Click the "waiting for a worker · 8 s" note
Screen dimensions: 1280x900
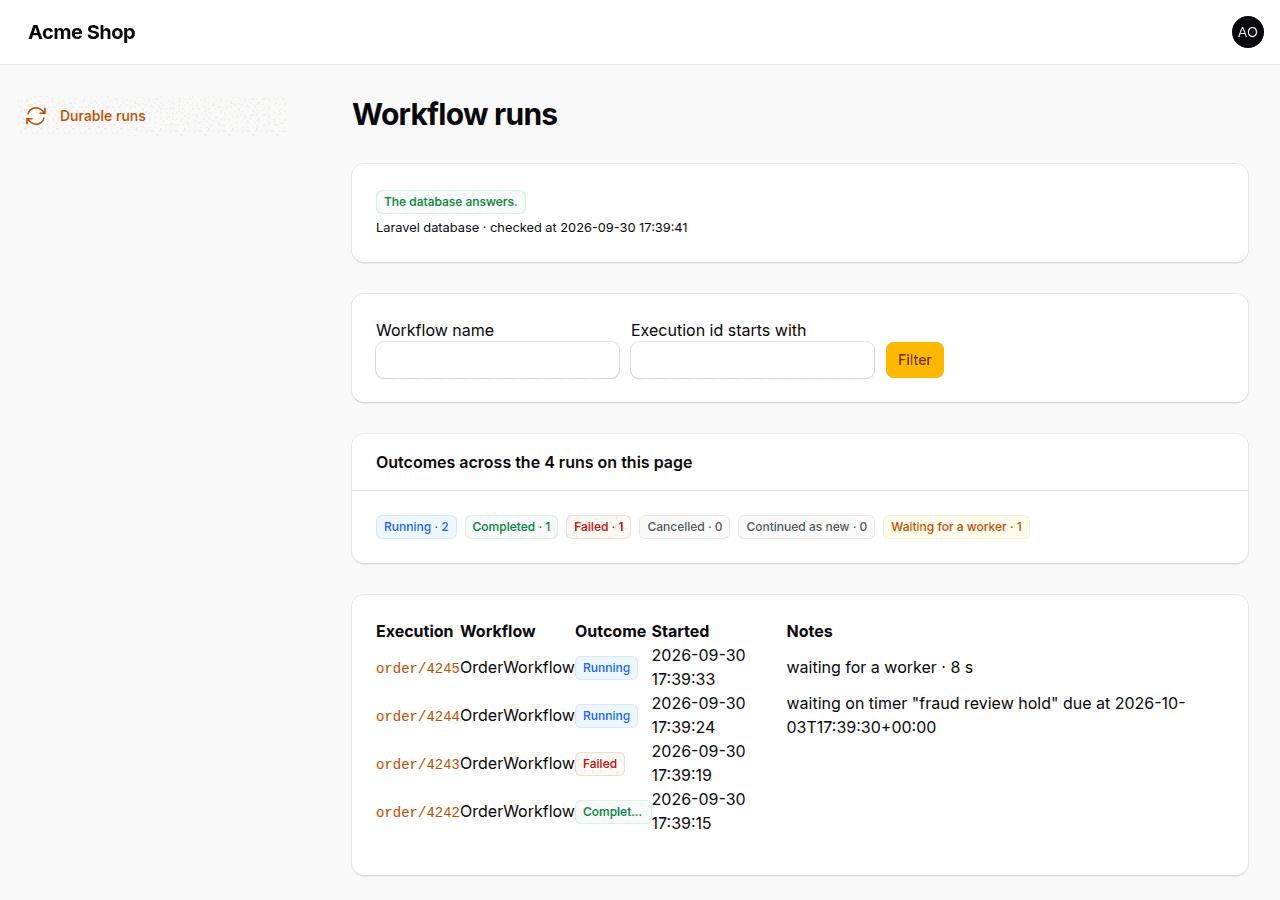(880, 667)
